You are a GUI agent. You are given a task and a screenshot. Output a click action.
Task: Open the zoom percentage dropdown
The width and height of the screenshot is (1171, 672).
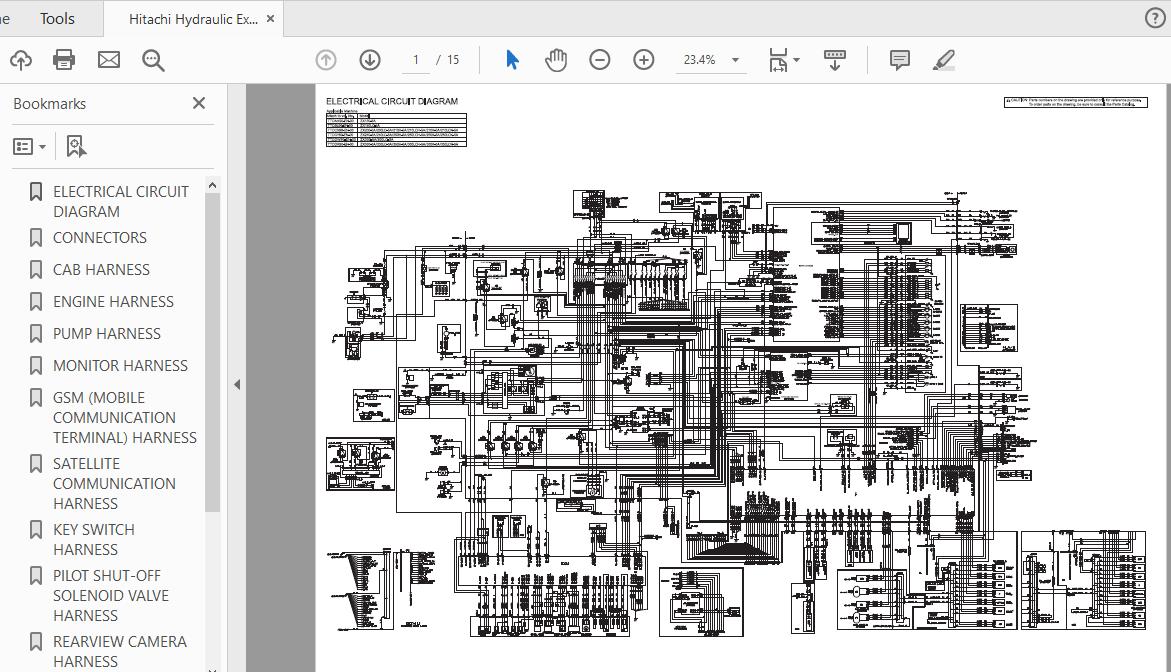click(x=735, y=59)
